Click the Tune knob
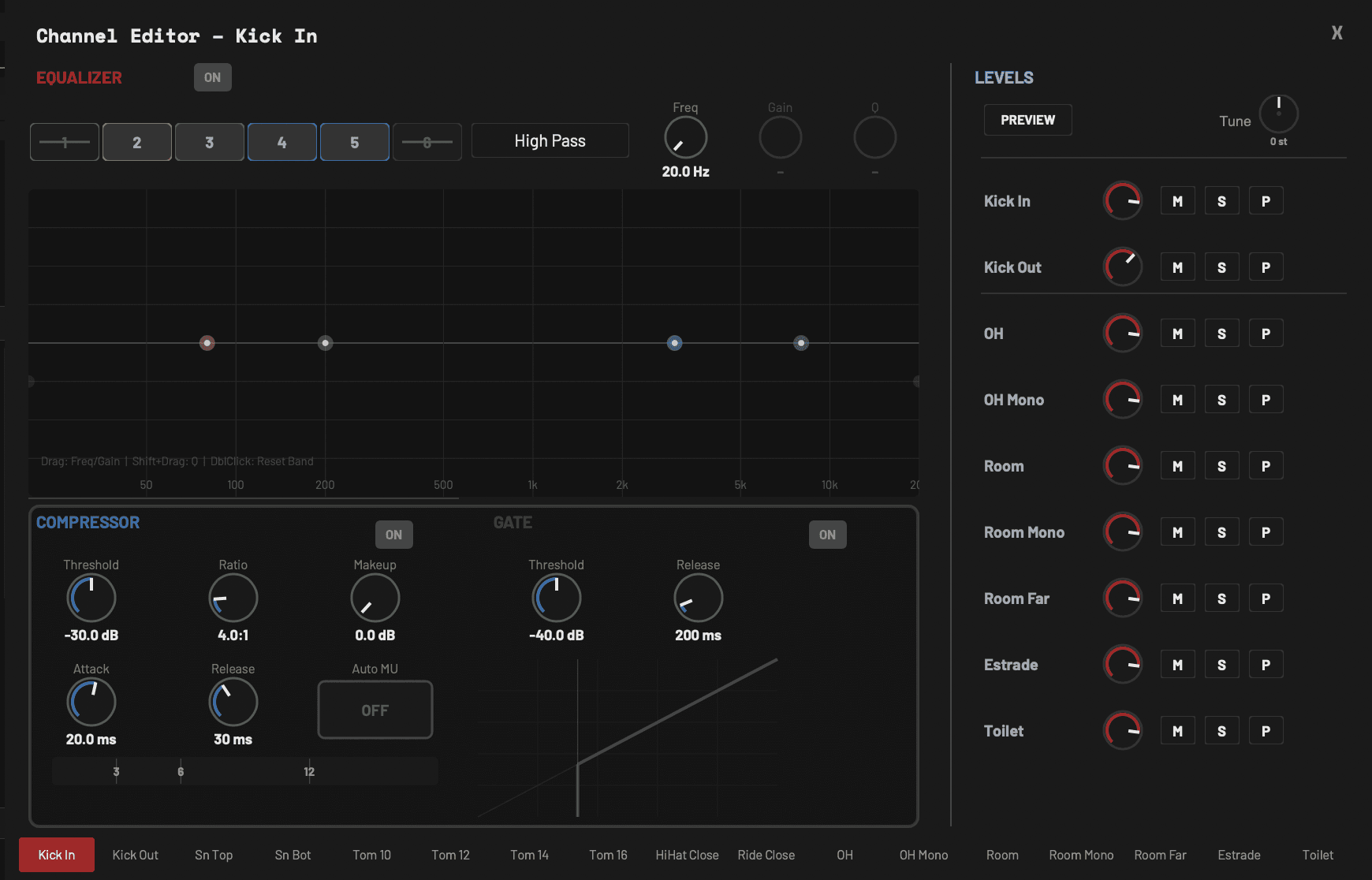This screenshot has height=880, width=1372. (1279, 114)
